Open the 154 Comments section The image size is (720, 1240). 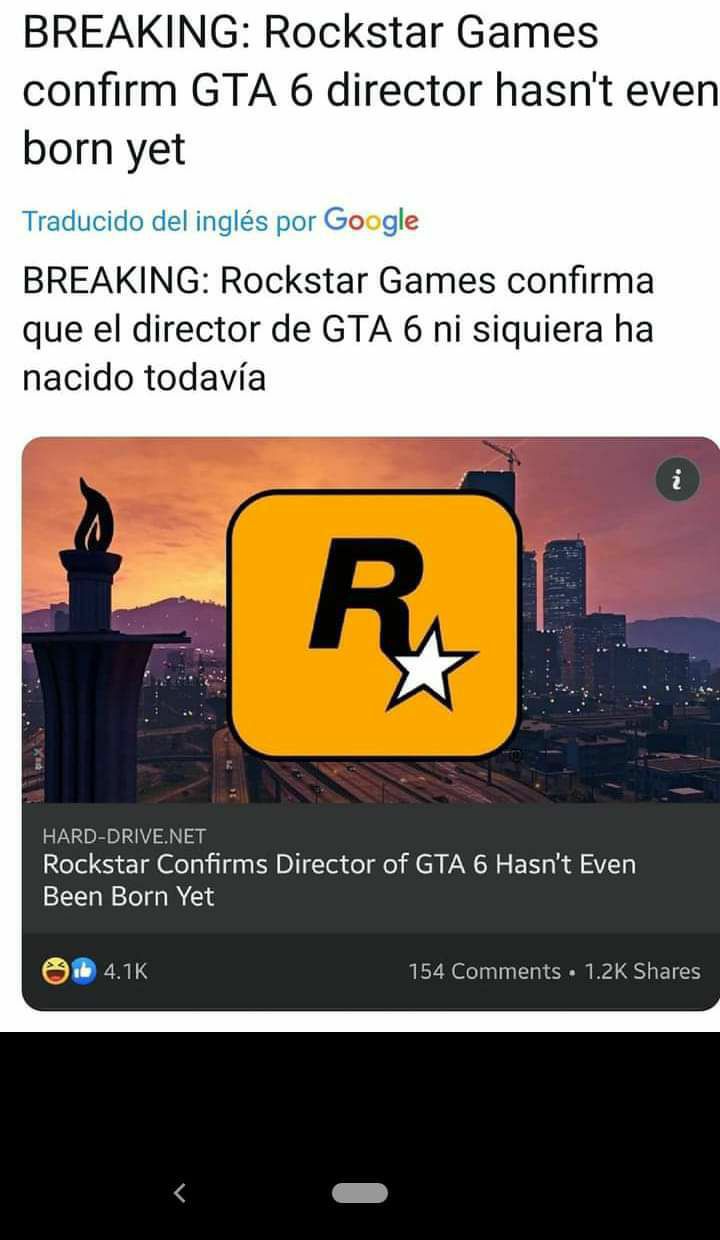[485, 971]
